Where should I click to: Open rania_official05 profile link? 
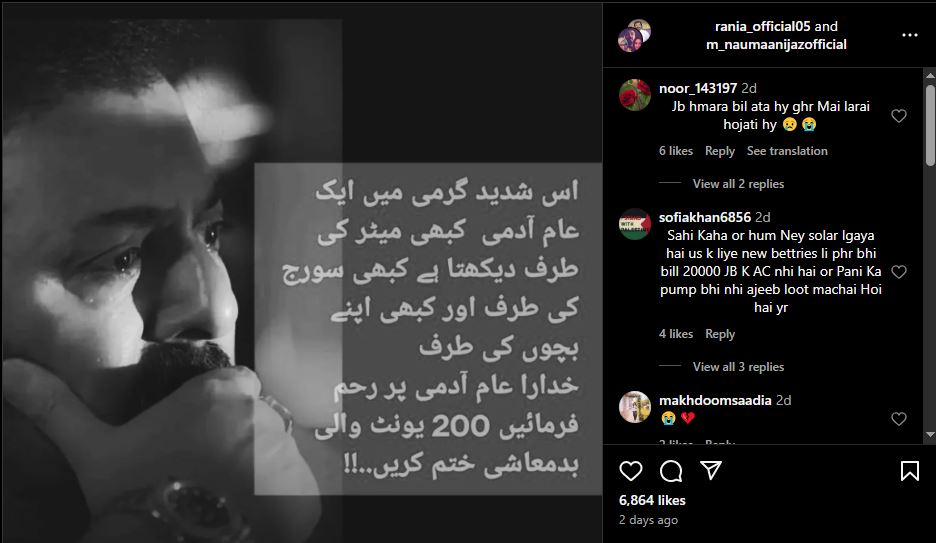[762, 26]
